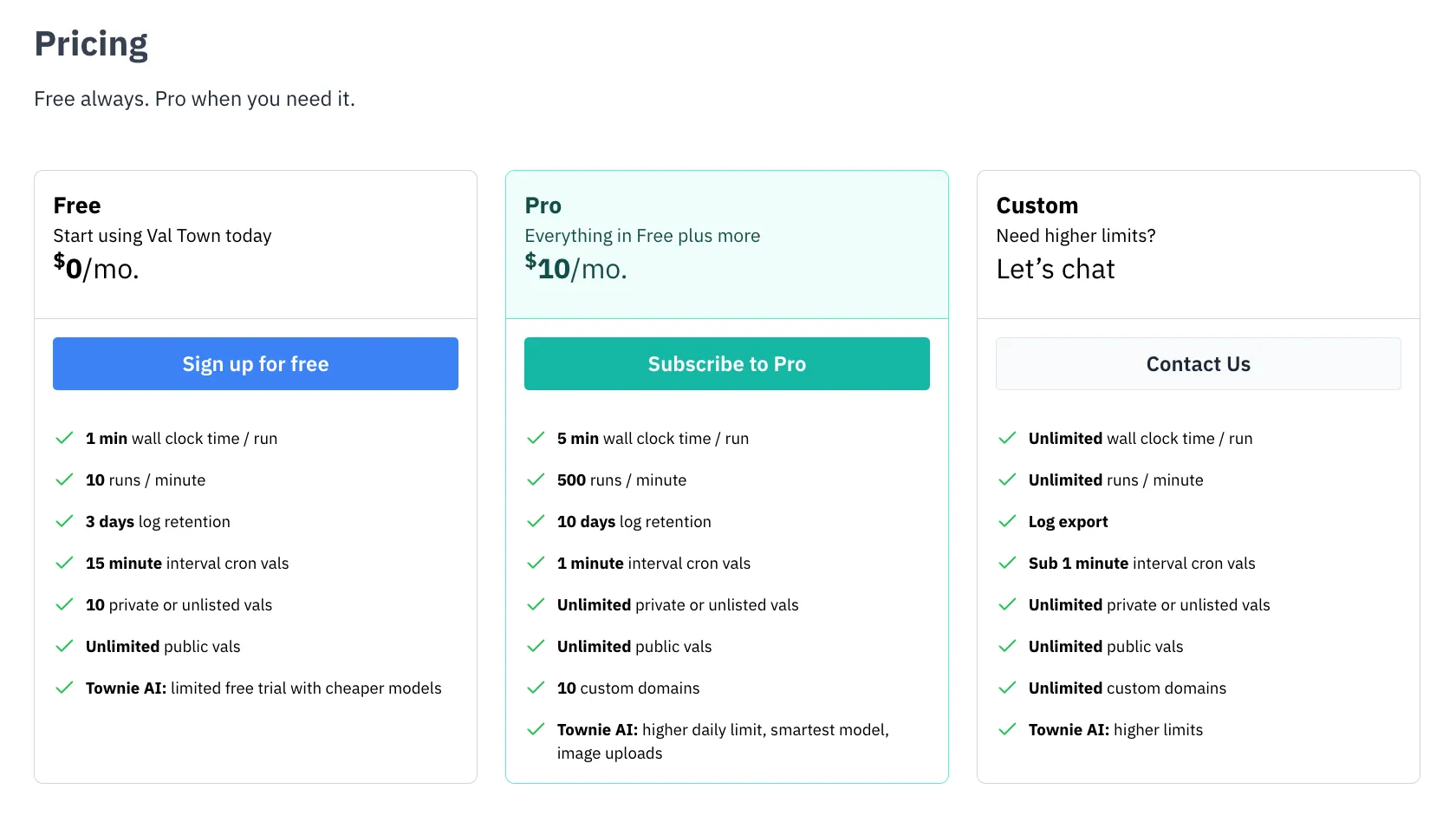Screen dimensions: 1456x822
Task: Click the Everything in Free plus more subtitle
Action: pyautogui.click(x=641, y=235)
